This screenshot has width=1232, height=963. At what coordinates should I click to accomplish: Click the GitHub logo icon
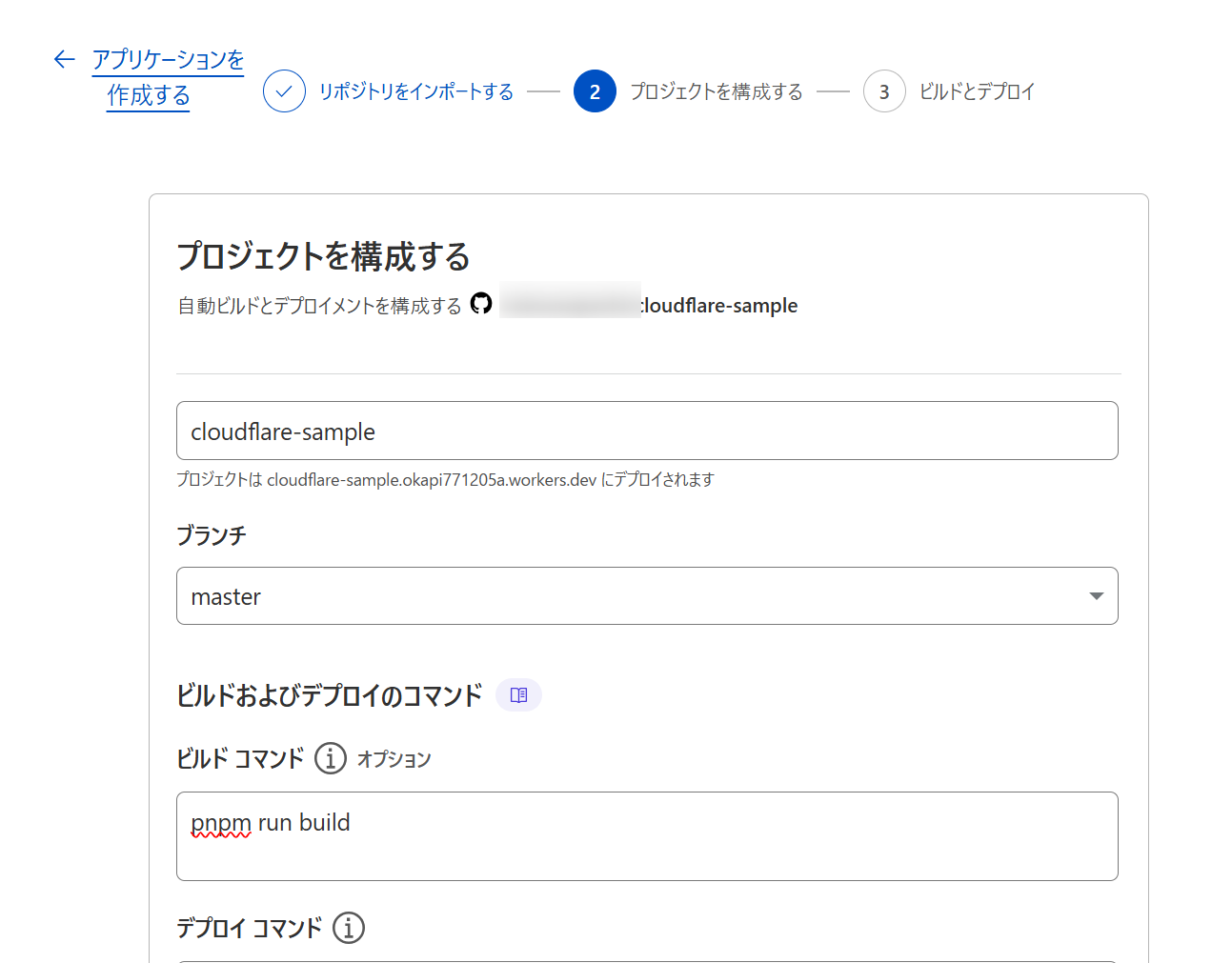(481, 304)
